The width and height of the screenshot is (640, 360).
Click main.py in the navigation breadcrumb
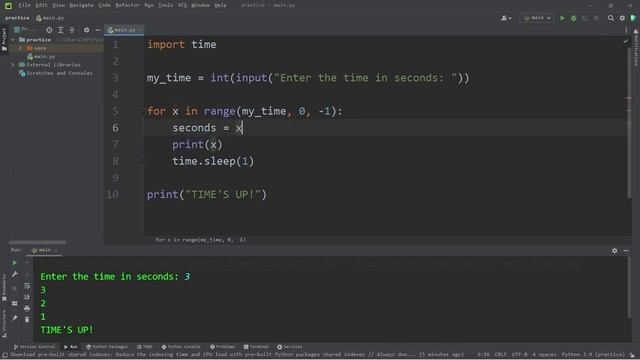click(50, 18)
